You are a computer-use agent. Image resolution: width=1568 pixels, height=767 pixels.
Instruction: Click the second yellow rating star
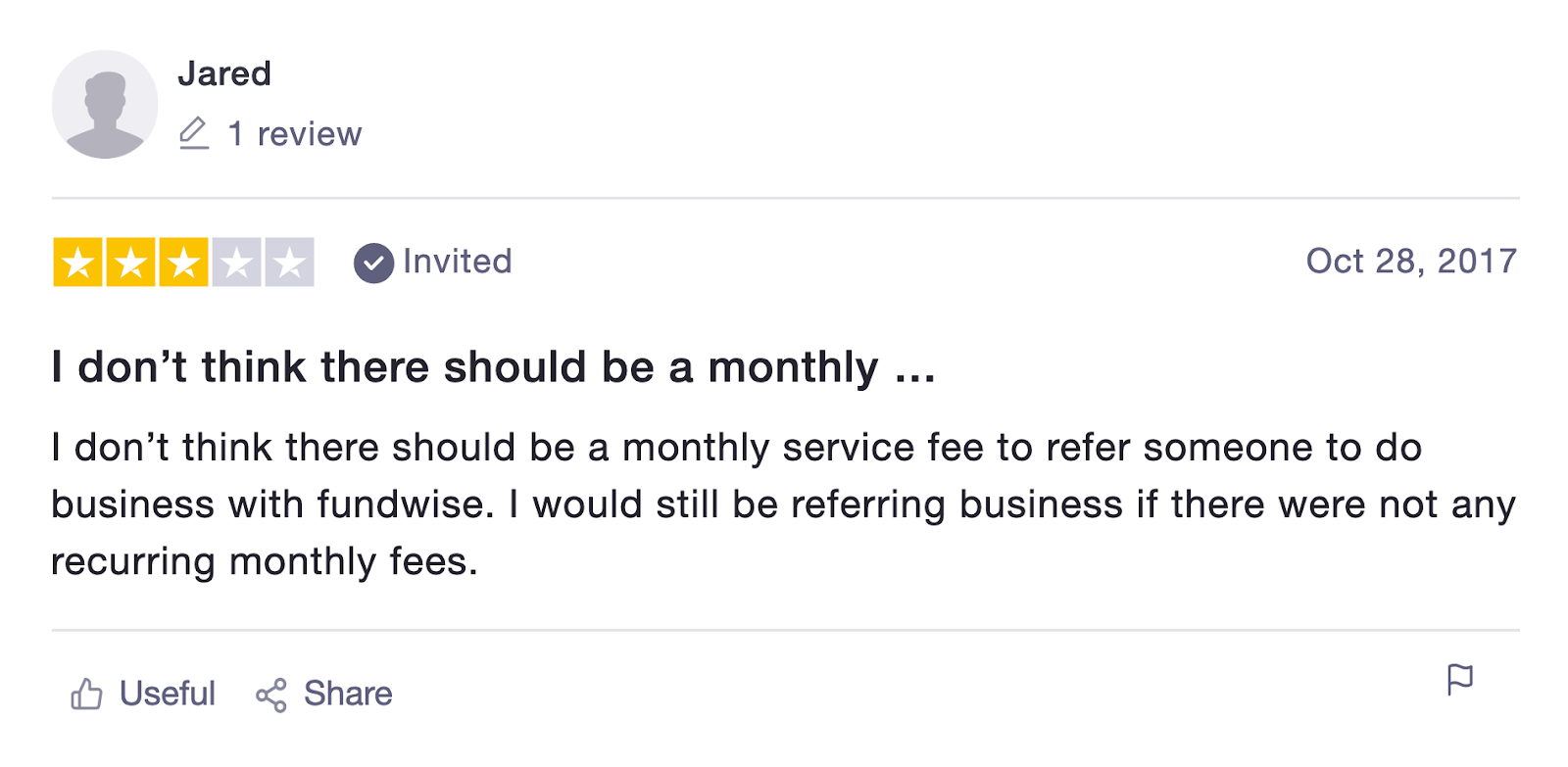point(131,263)
